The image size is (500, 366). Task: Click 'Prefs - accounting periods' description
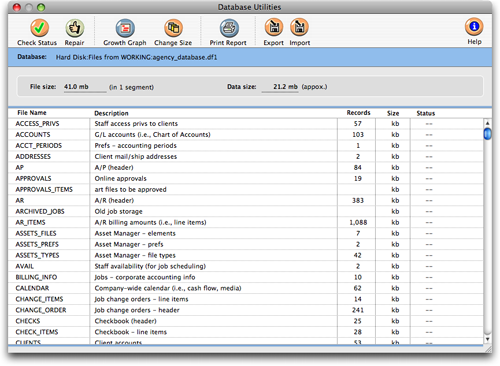pyautogui.click(x=135, y=146)
